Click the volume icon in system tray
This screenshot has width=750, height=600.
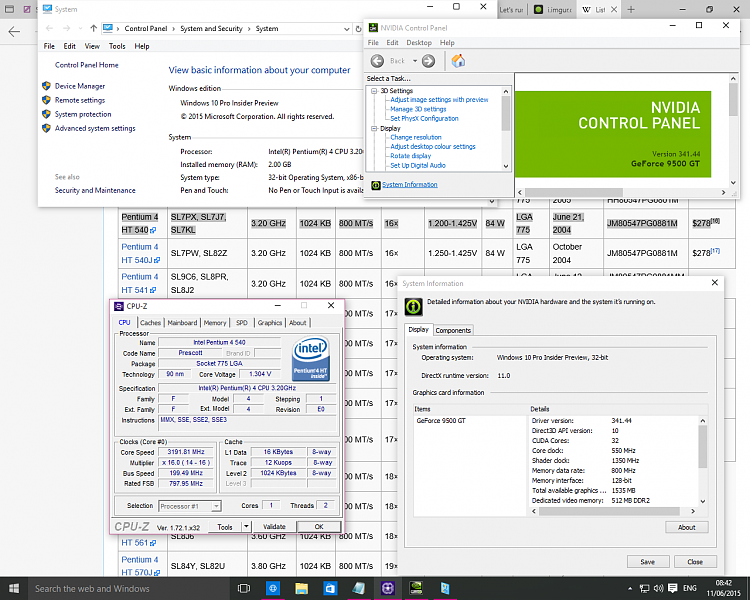[659, 589]
